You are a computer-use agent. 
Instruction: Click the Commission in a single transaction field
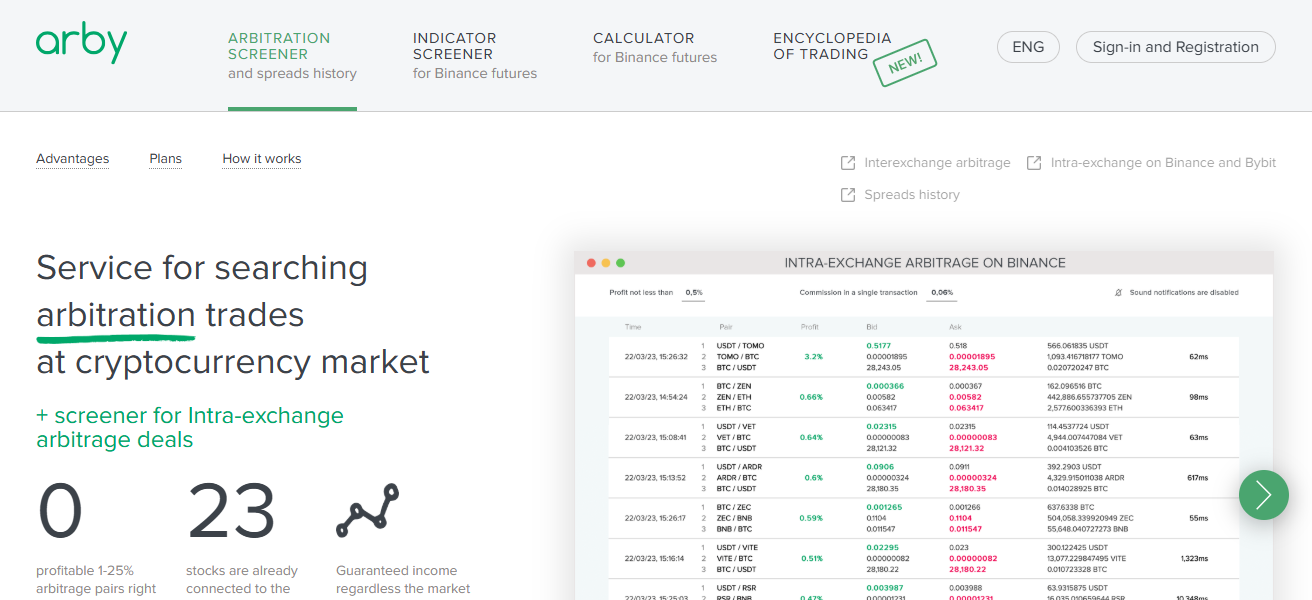click(940, 293)
